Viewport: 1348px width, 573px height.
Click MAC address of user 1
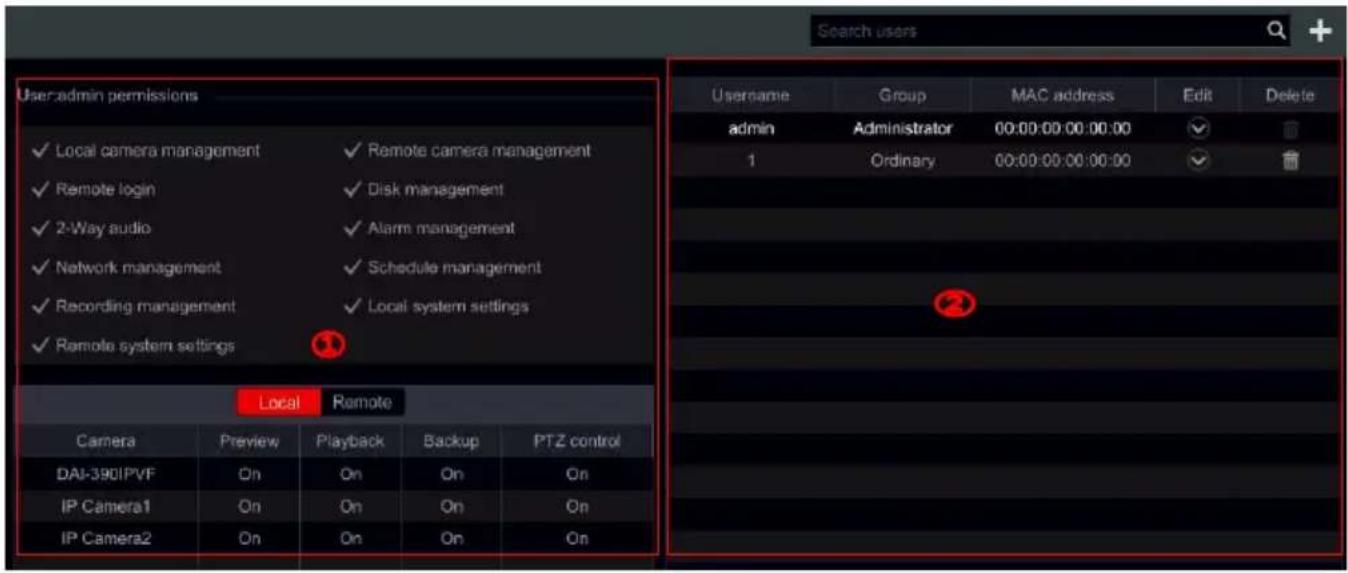click(1062, 160)
